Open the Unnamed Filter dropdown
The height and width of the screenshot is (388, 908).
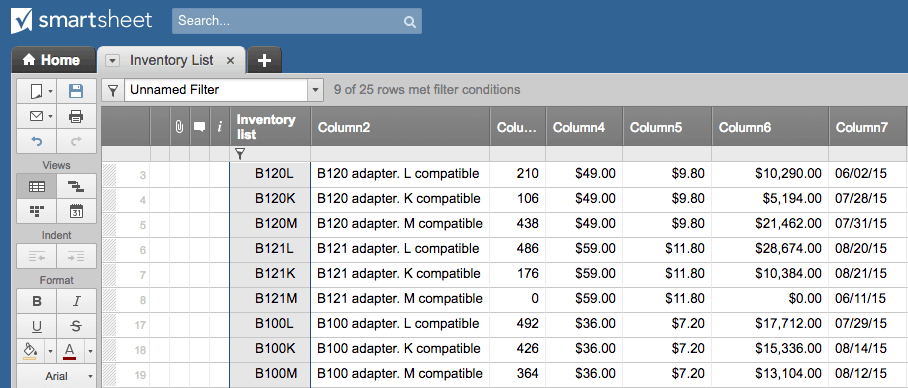point(315,90)
